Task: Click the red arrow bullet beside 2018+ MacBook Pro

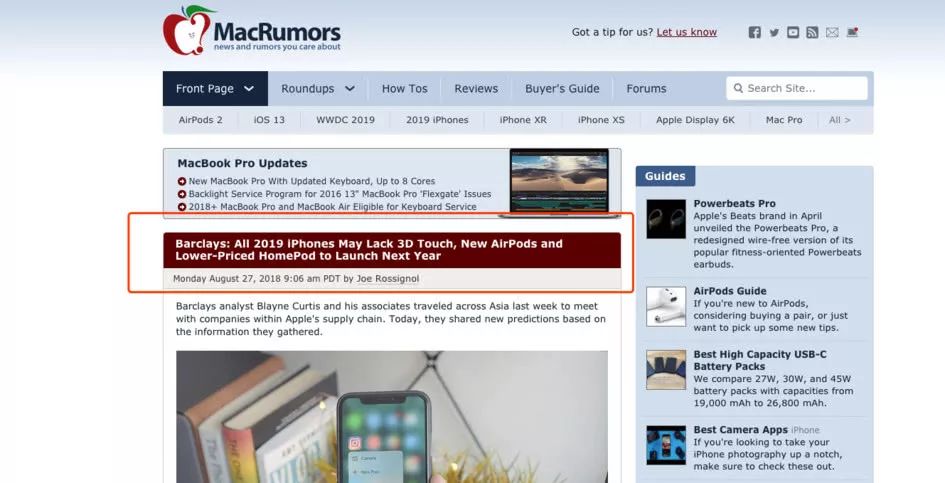Action: tap(181, 207)
